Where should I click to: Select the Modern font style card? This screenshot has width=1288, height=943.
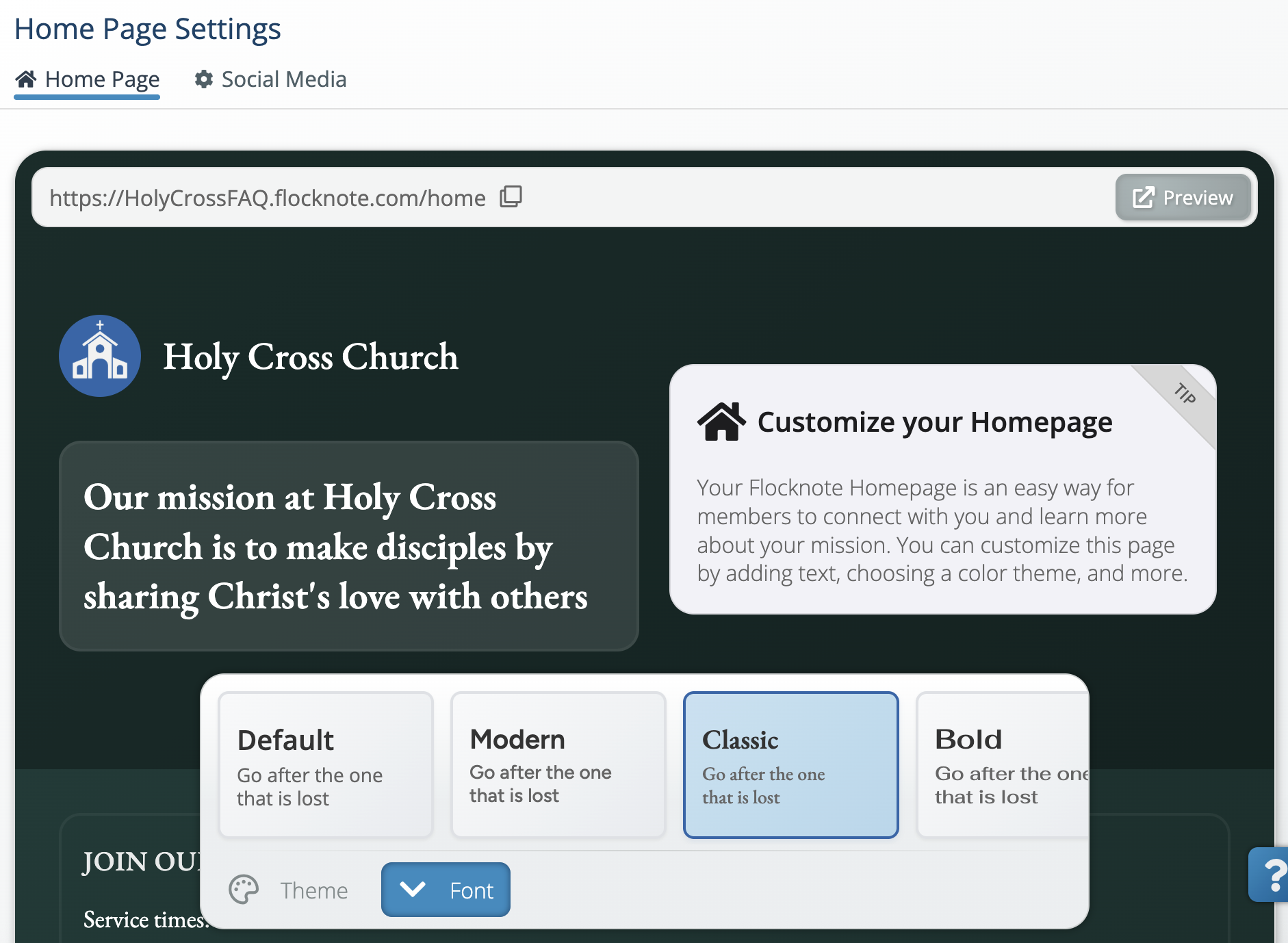pyautogui.click(x=558, y=764)
